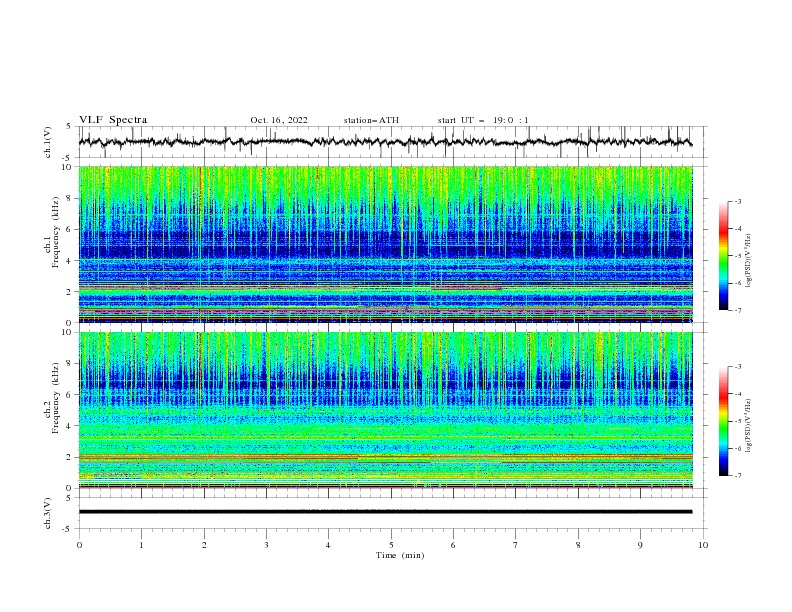Click ch.2 color bar "log(PSD)(V²/Hz)" label
Image resolution: width=792 pixels, height=612 pixels.
tap(749, 426)
